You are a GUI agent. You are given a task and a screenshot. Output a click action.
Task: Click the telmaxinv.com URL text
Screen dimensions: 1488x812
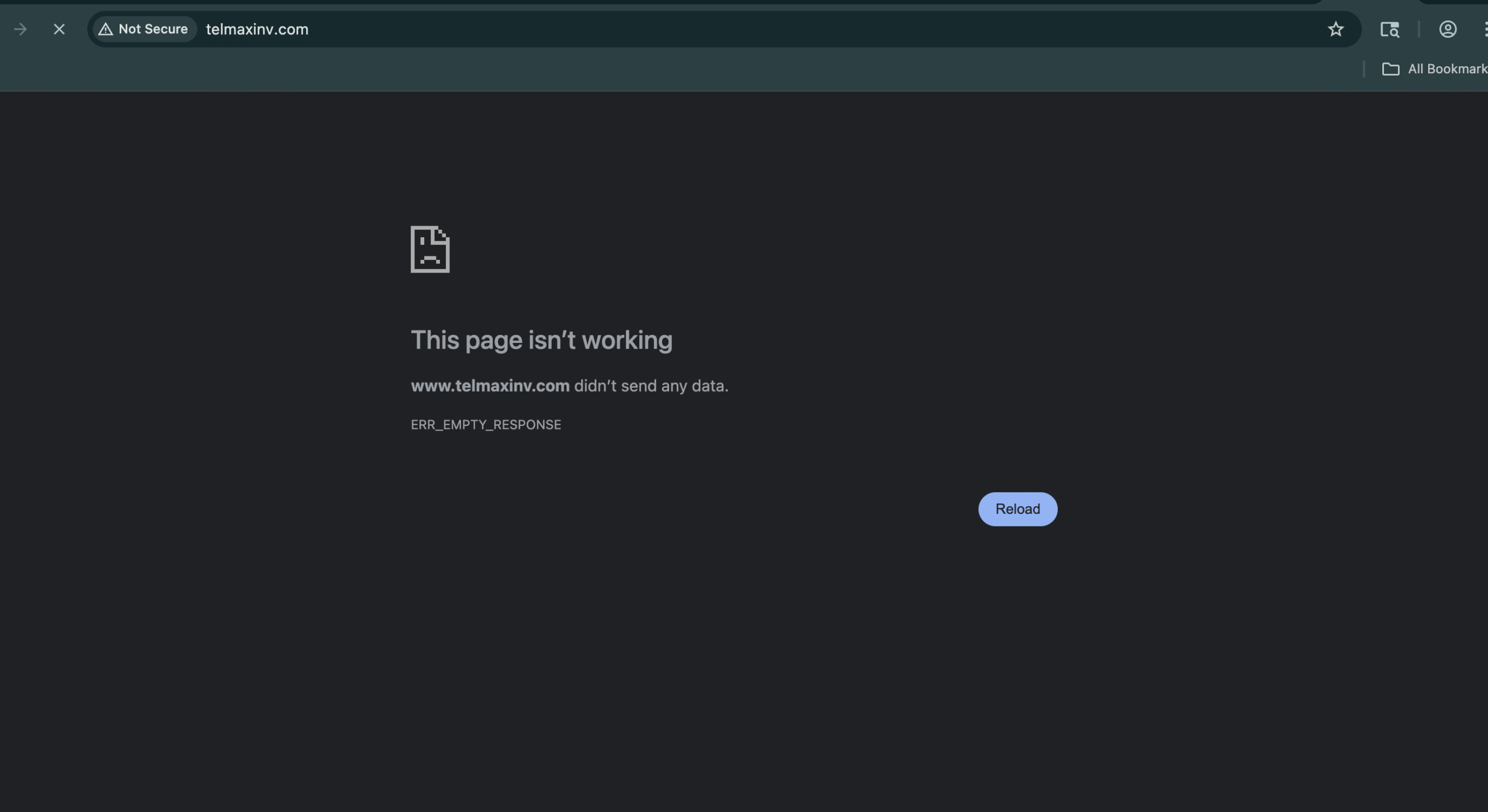point(257,29)
